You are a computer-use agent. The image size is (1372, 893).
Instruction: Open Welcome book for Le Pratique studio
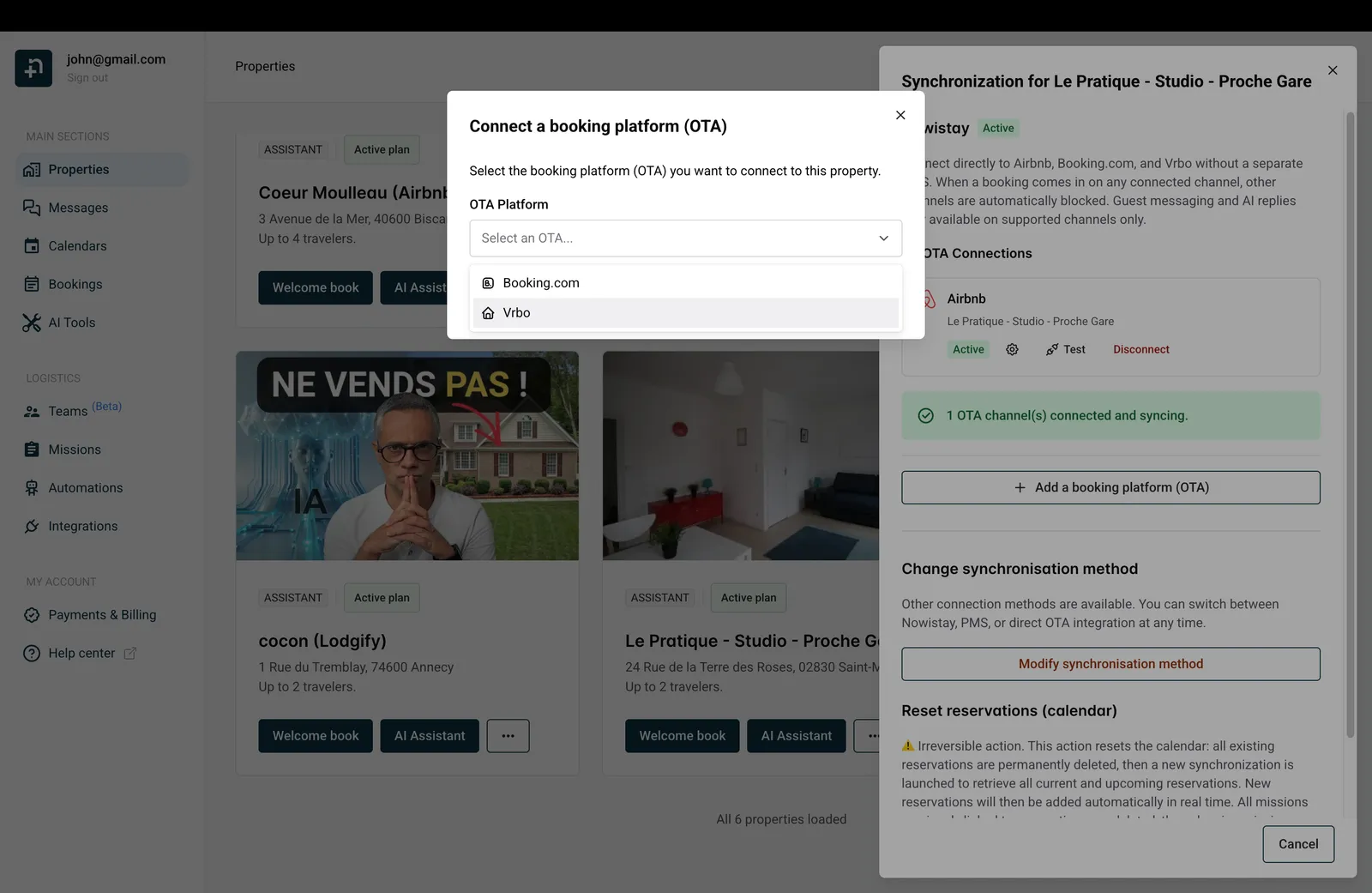coord(683,736)
